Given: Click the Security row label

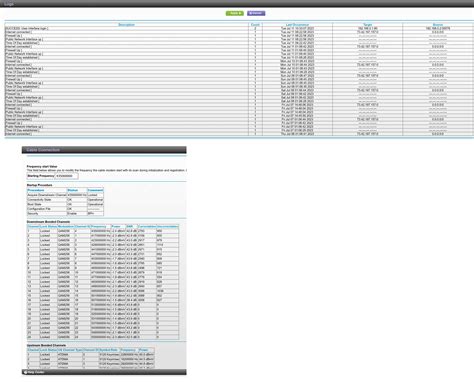Looking at the screenshot, I should 33,213.
